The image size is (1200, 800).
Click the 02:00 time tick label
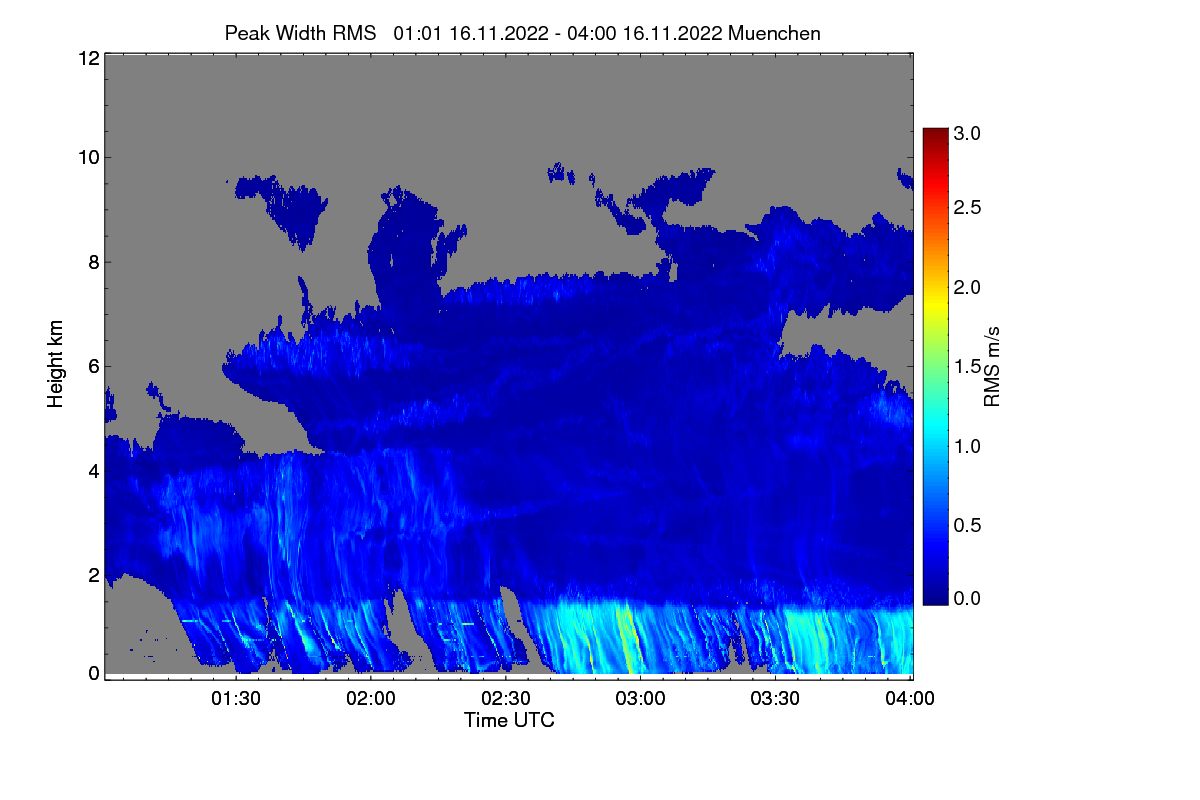tap(371, 699)
